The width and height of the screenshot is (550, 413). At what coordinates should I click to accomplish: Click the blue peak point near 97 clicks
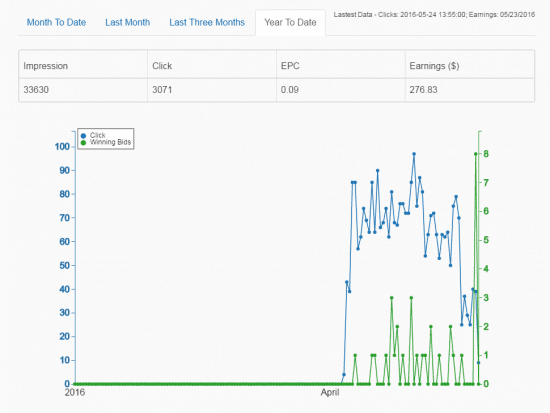coord(414,154)
